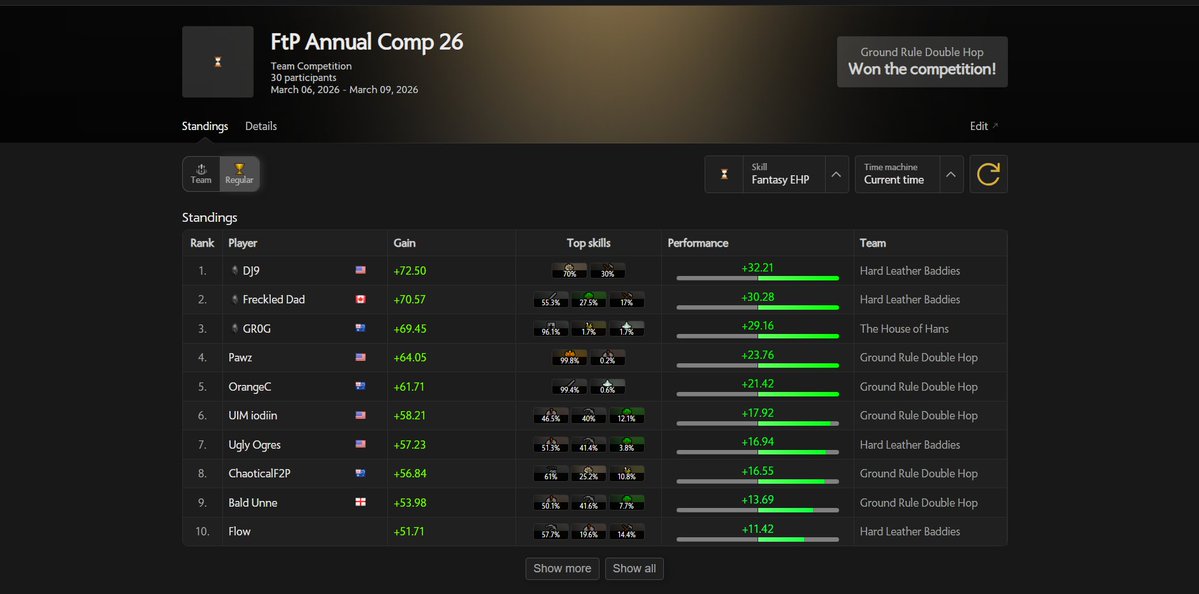Viewport: 1199px width, 594px height.
Task: Click Flow's 57.7% skill icon
Action: 551,532
